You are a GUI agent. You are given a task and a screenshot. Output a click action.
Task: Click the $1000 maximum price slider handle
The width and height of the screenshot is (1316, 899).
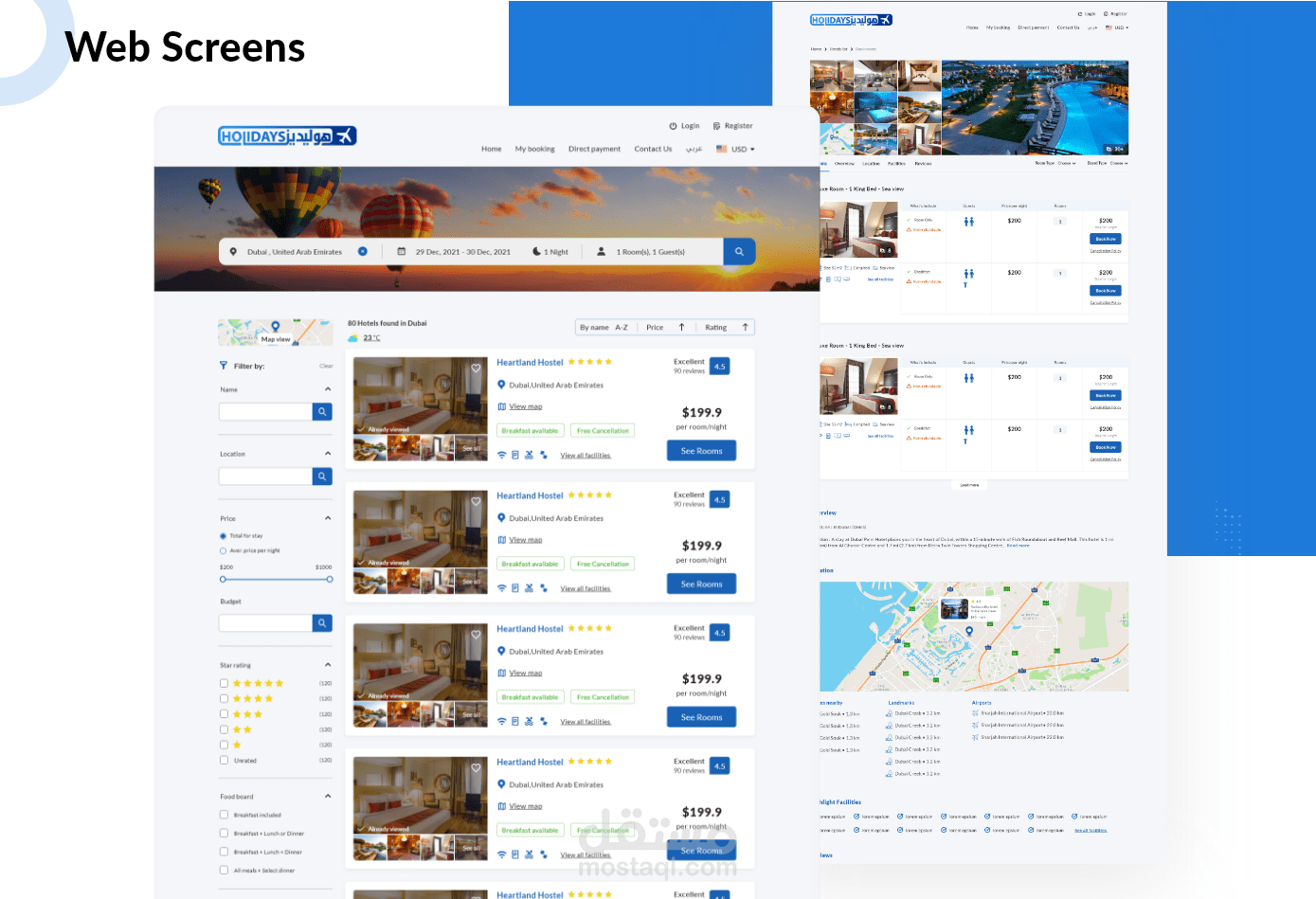coord(330,579)
